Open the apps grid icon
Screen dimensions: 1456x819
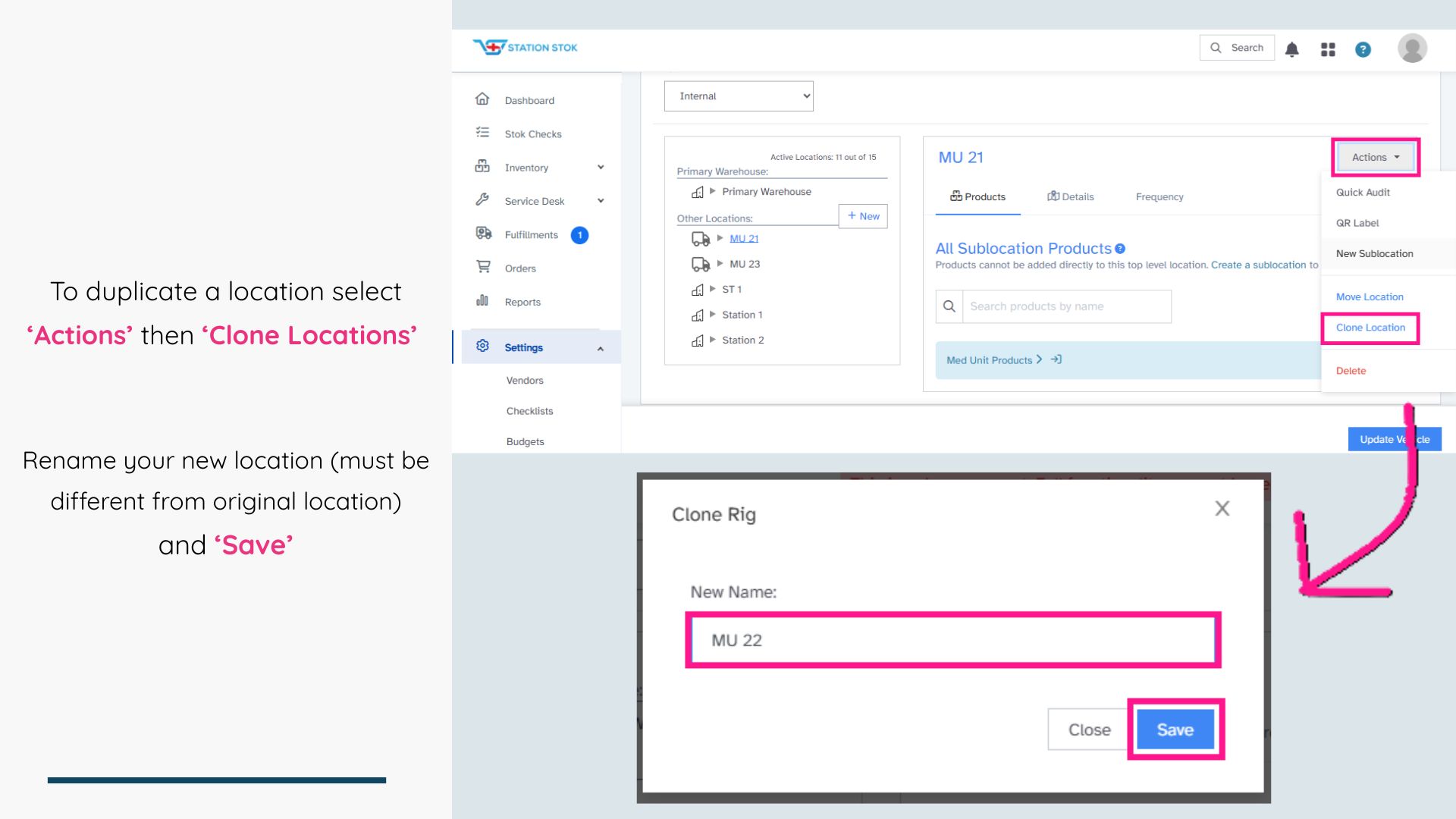point(1328,49)
